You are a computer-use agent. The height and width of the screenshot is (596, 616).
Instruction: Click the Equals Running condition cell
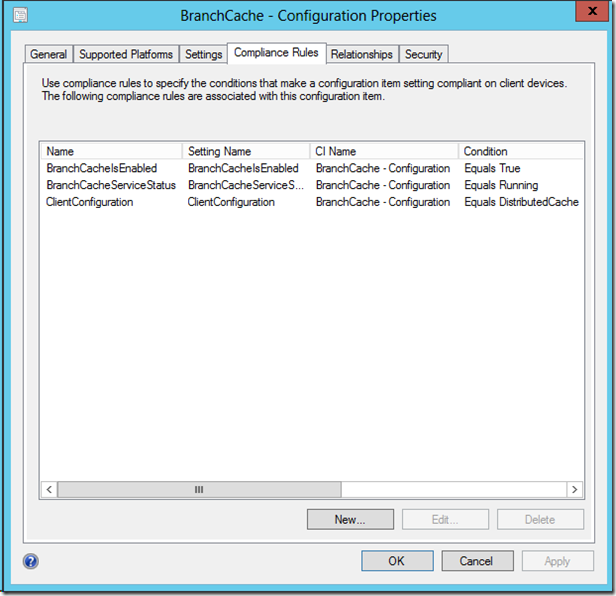[501, 185]
